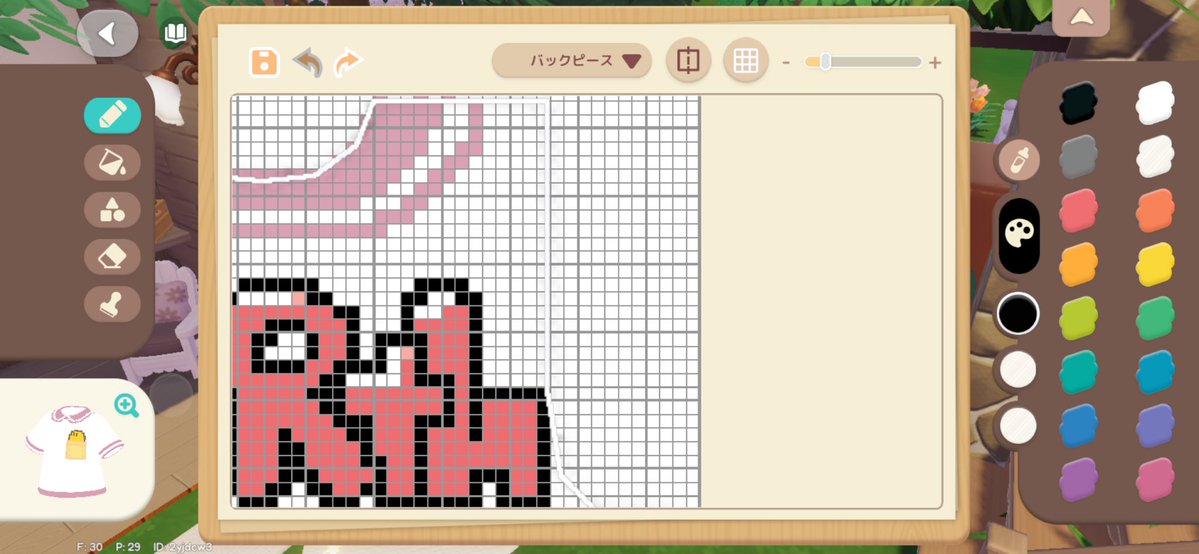Image resolution: width=1199 pixels, height=554 pixels.
Task: Click the minus zoom-out button
Action: [x=786, y=63]
